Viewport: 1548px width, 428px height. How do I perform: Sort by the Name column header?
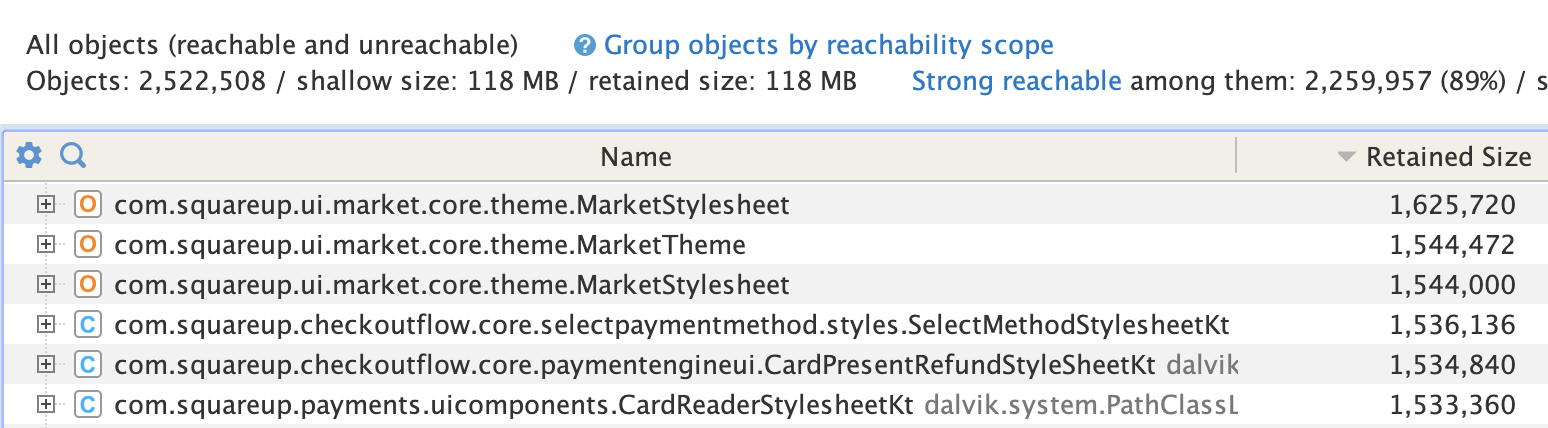636,157
